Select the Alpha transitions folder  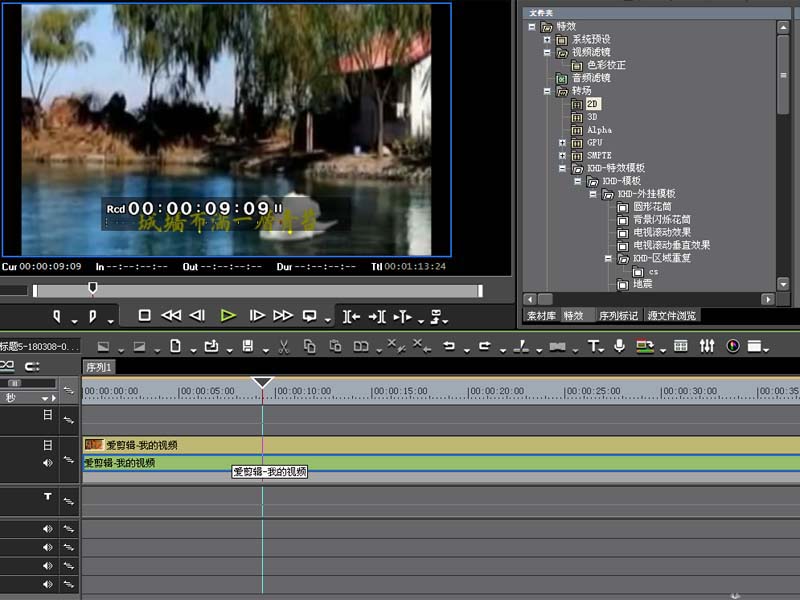click(x=599, y=130)
